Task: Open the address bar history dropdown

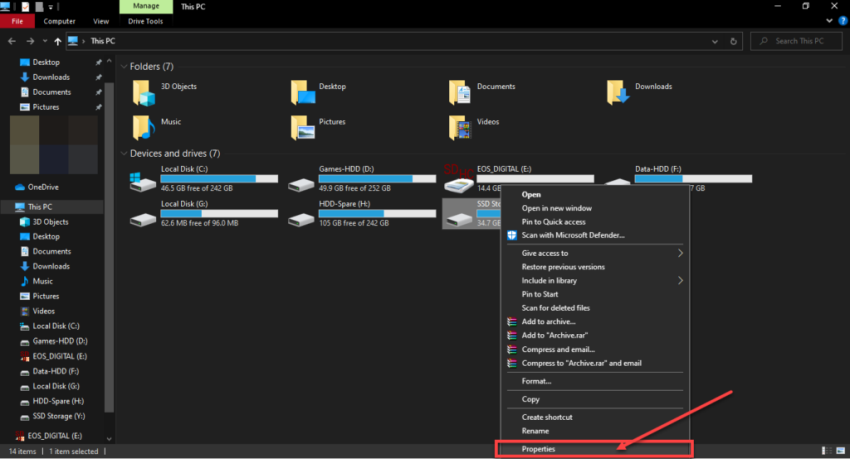Action: tap(715, 41)
